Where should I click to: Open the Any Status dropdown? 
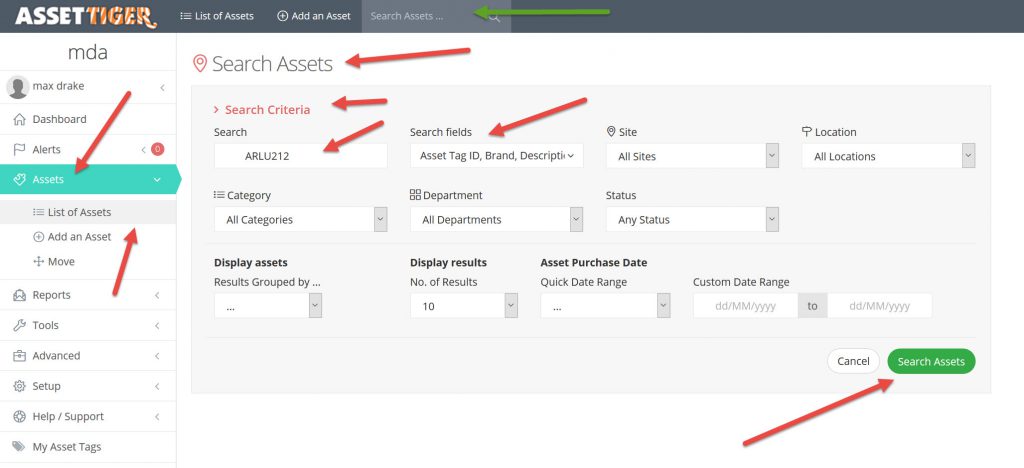(692, 219)
